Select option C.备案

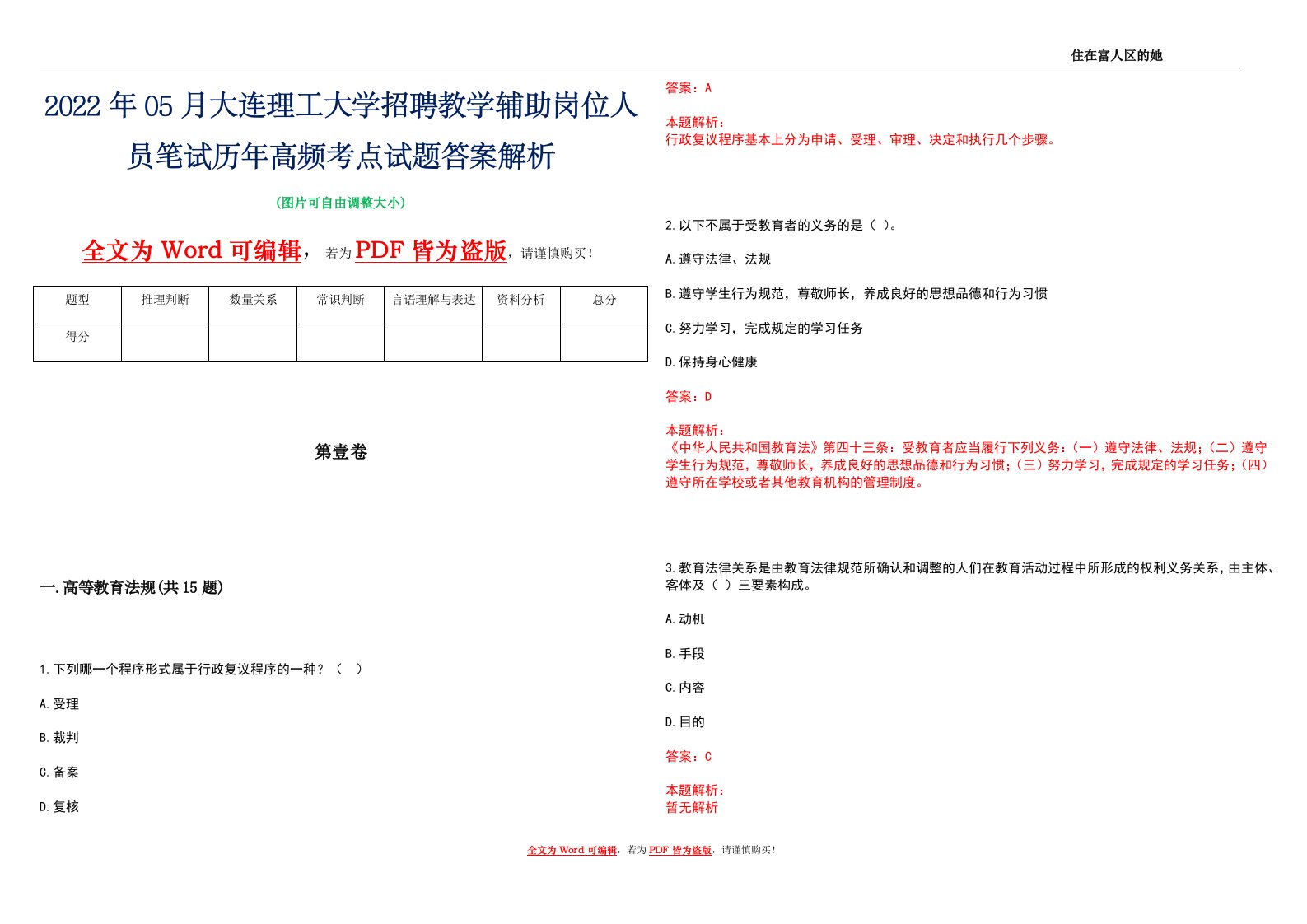coord(59,772)
